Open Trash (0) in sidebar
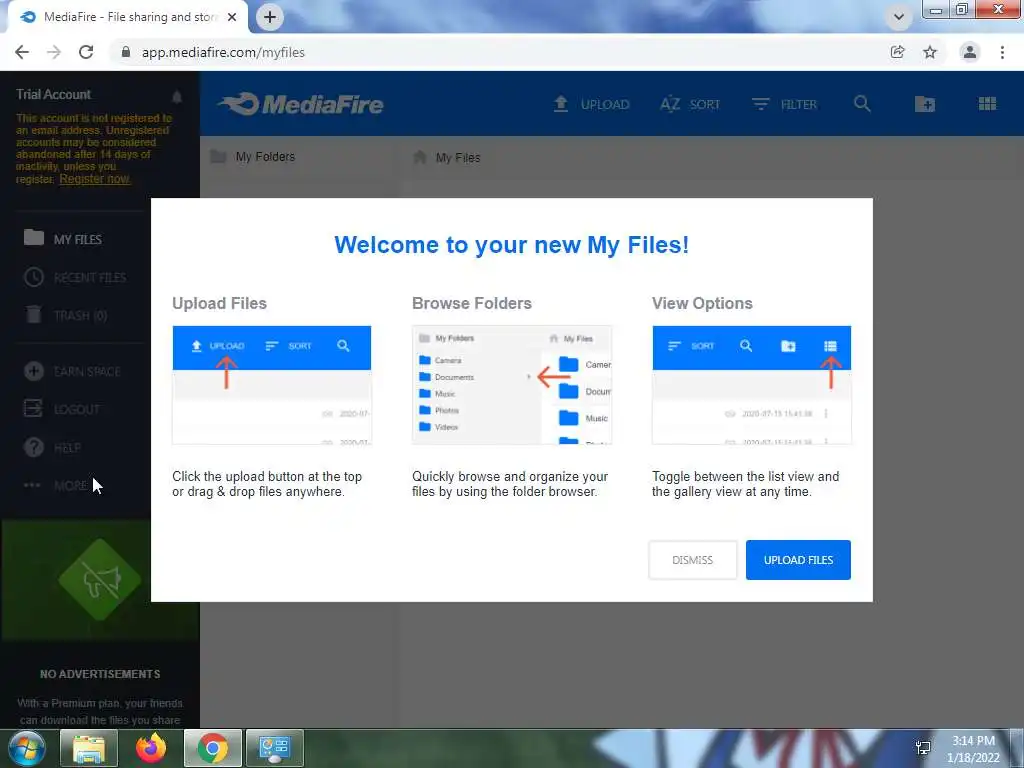Viewport: 1024px width, 768px height. 66,315
